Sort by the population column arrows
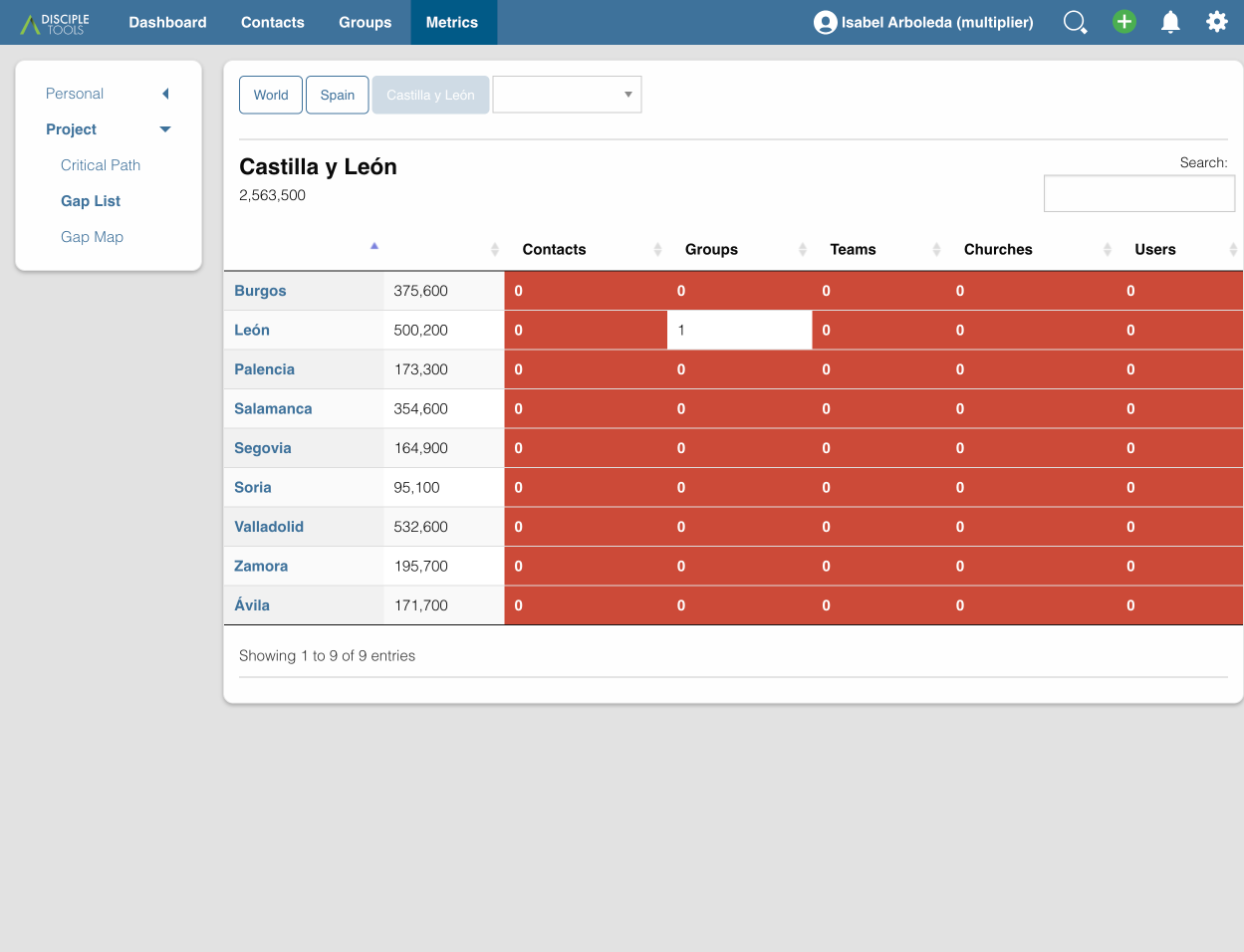 [x=495, y=249]
